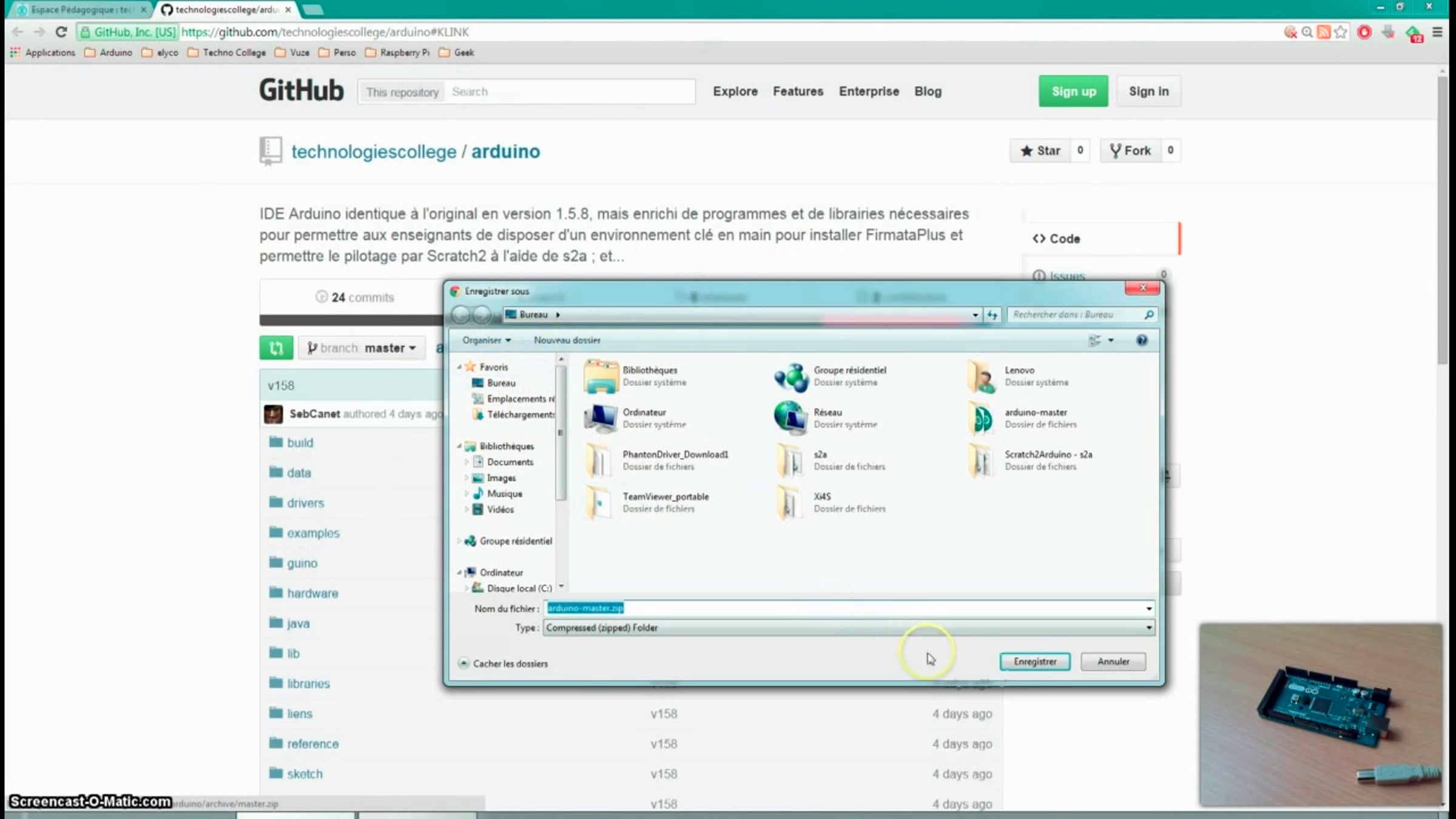The height and width of the screenshot is (819, 1456).
Task: Open the Chrome Applications shortcut
Action: (42, 53)
